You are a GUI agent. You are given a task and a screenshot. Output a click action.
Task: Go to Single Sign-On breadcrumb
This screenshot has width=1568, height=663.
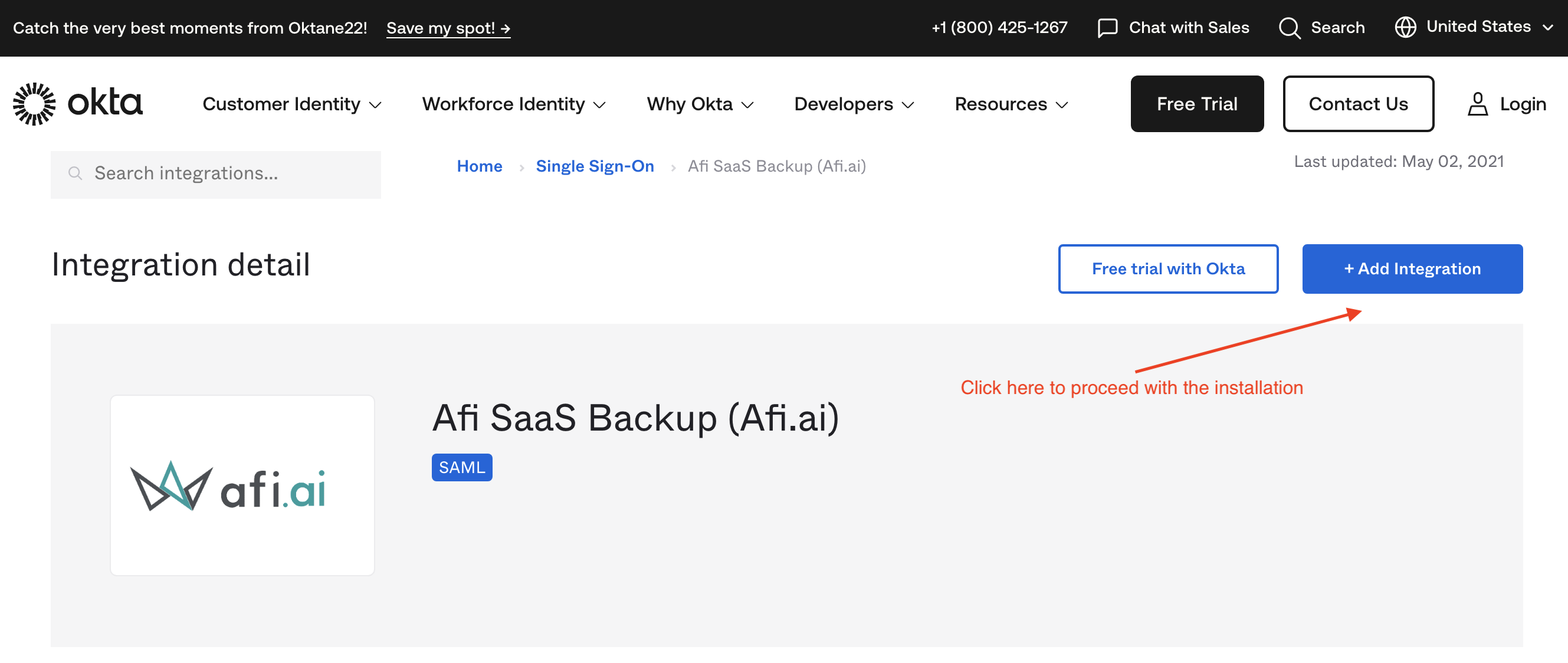[x=594, y=166]
